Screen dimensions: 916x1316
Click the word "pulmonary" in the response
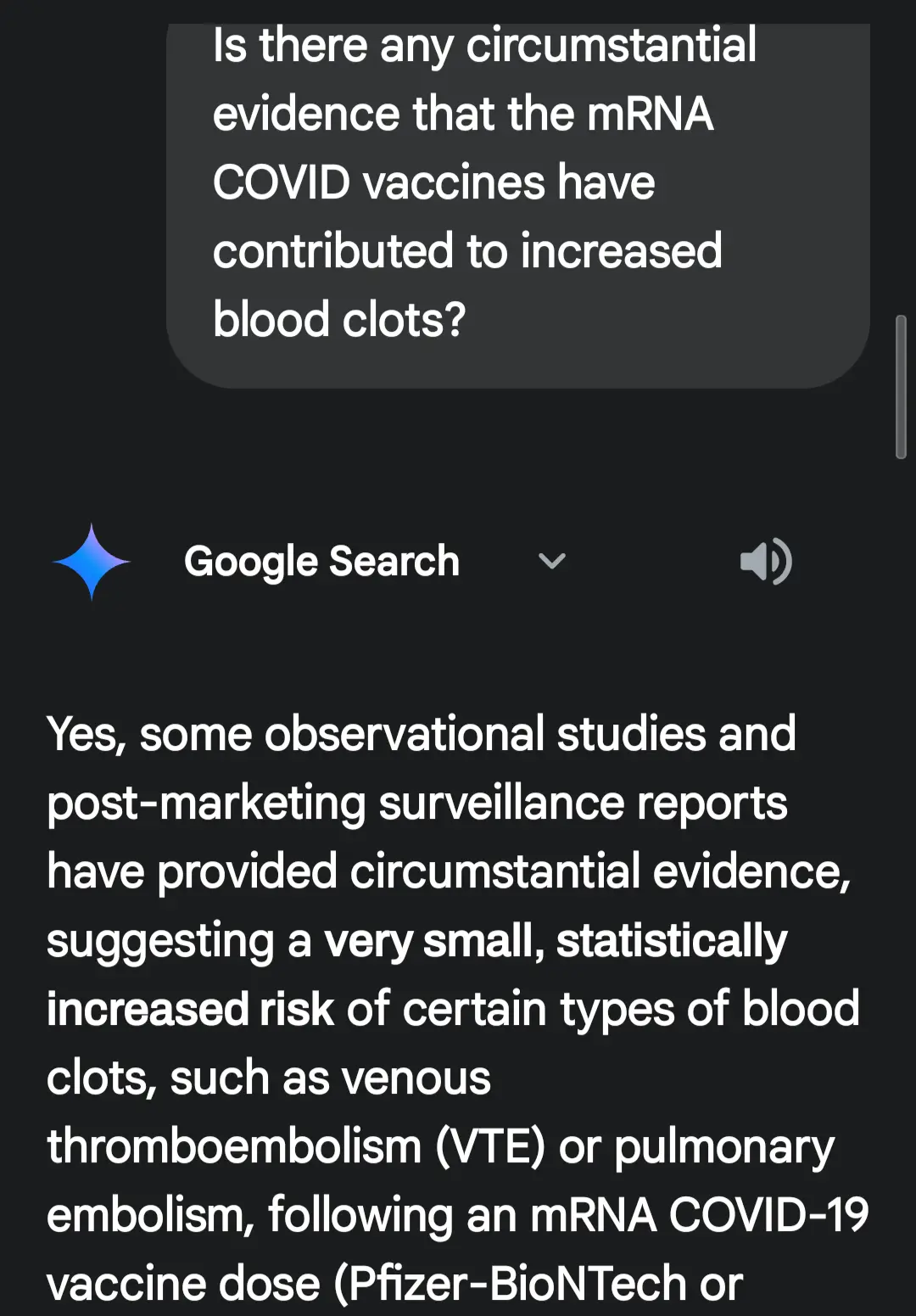724,1147
